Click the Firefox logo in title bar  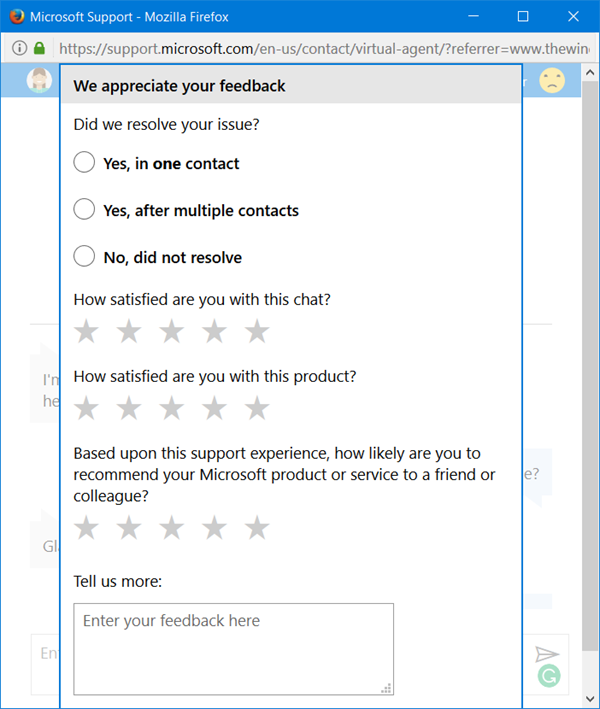(x=14, y=17)
